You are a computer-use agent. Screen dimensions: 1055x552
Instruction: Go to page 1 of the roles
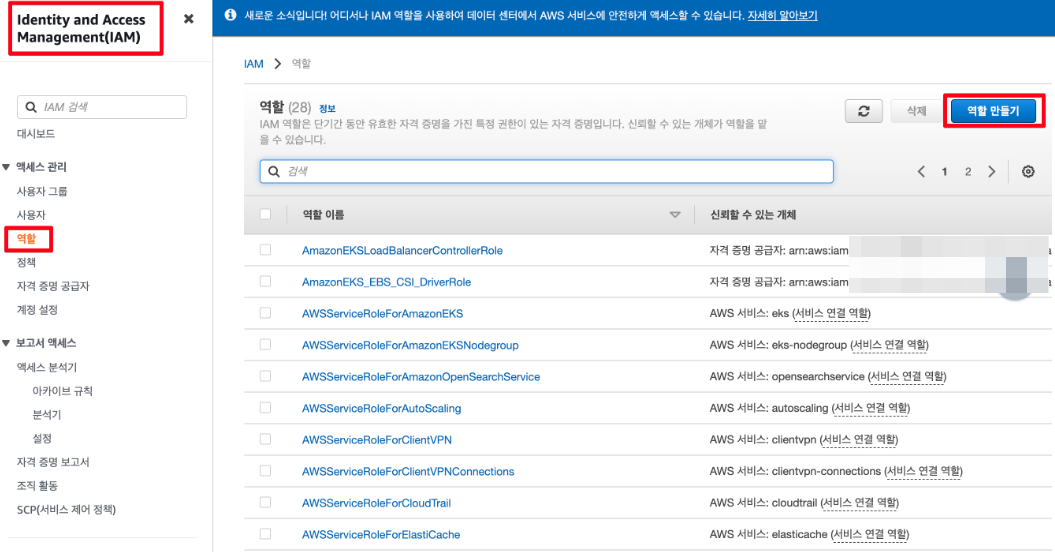point(944,172)
